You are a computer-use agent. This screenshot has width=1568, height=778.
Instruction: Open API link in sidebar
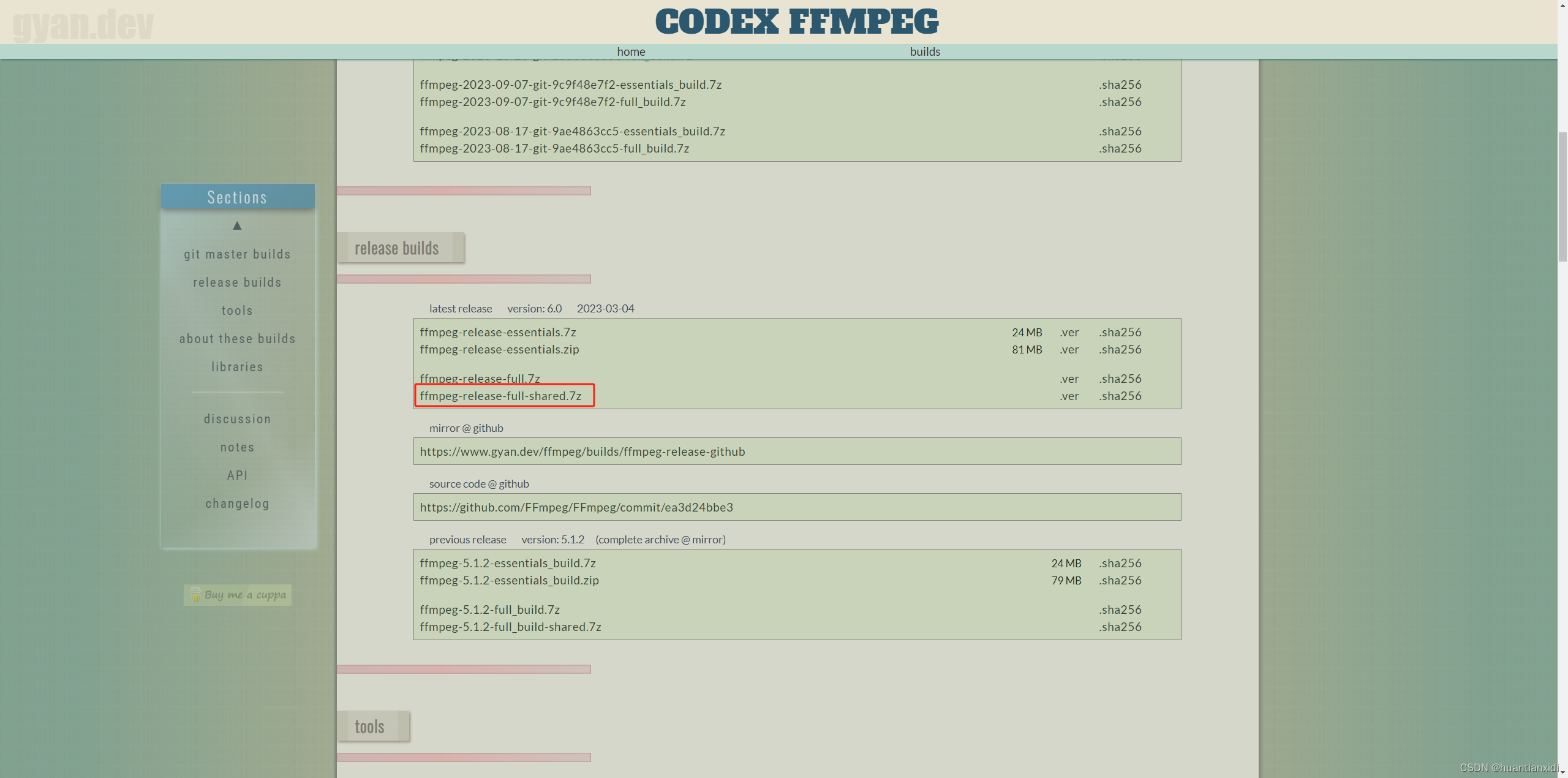pos(237,475)
